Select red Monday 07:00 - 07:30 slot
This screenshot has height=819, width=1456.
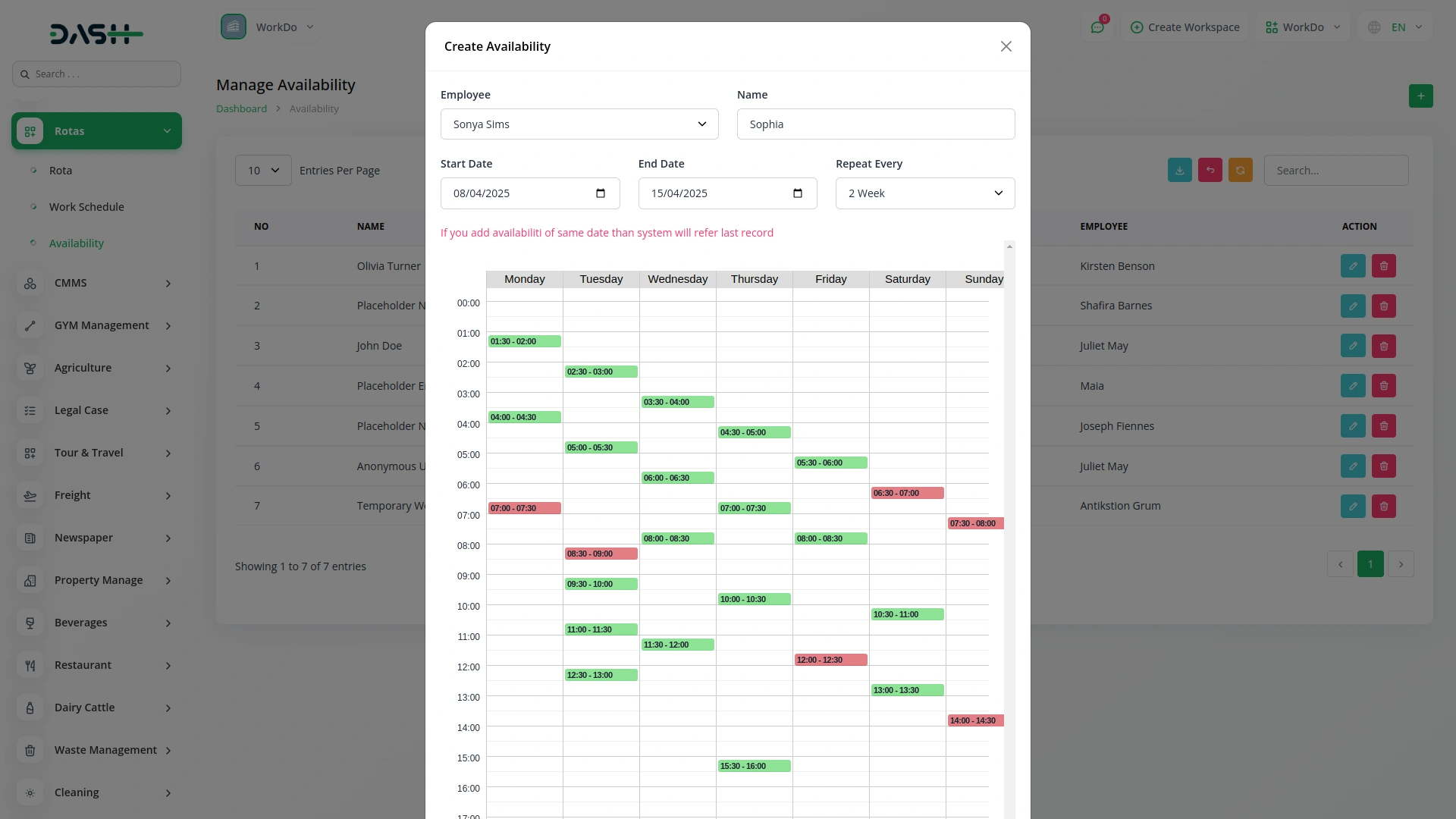pos(524,508)
